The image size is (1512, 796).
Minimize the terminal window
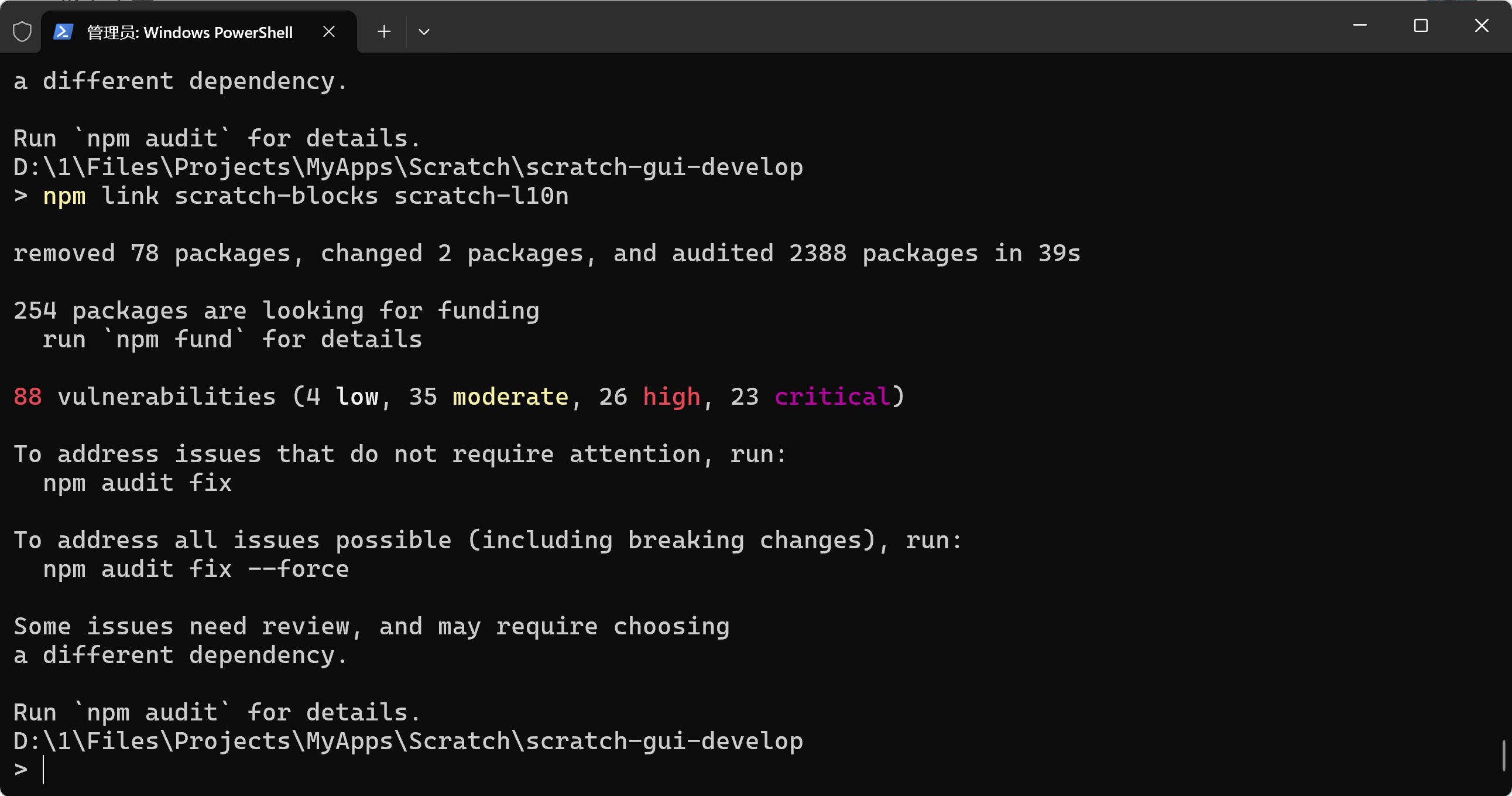(1359, 25)
